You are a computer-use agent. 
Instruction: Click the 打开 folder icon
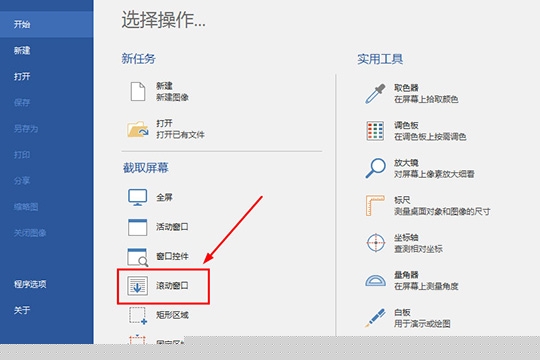point(138,129)
